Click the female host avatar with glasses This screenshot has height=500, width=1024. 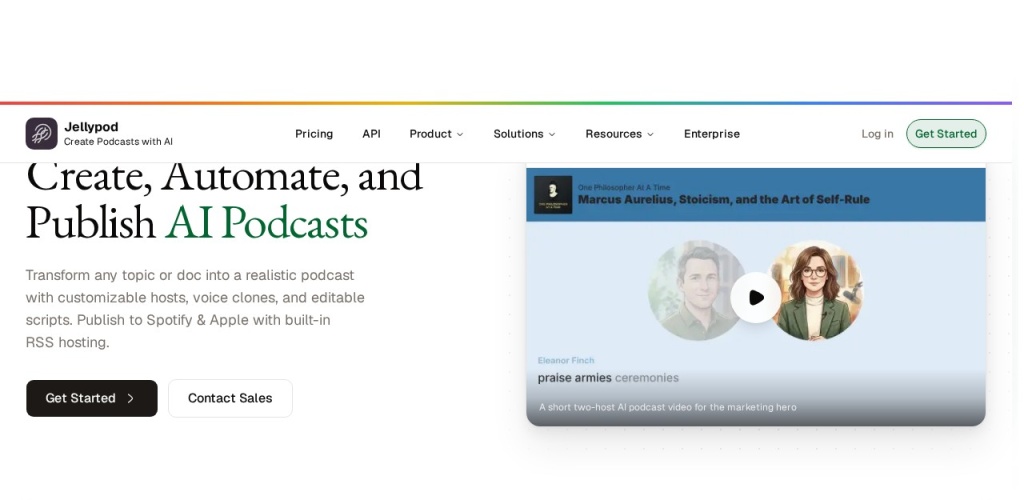tap(815, 290)
